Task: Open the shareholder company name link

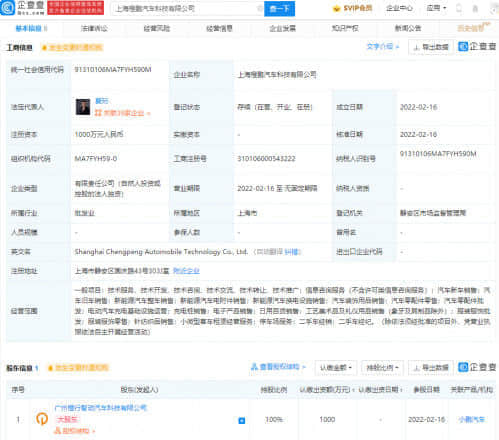Action: point(100,408)
